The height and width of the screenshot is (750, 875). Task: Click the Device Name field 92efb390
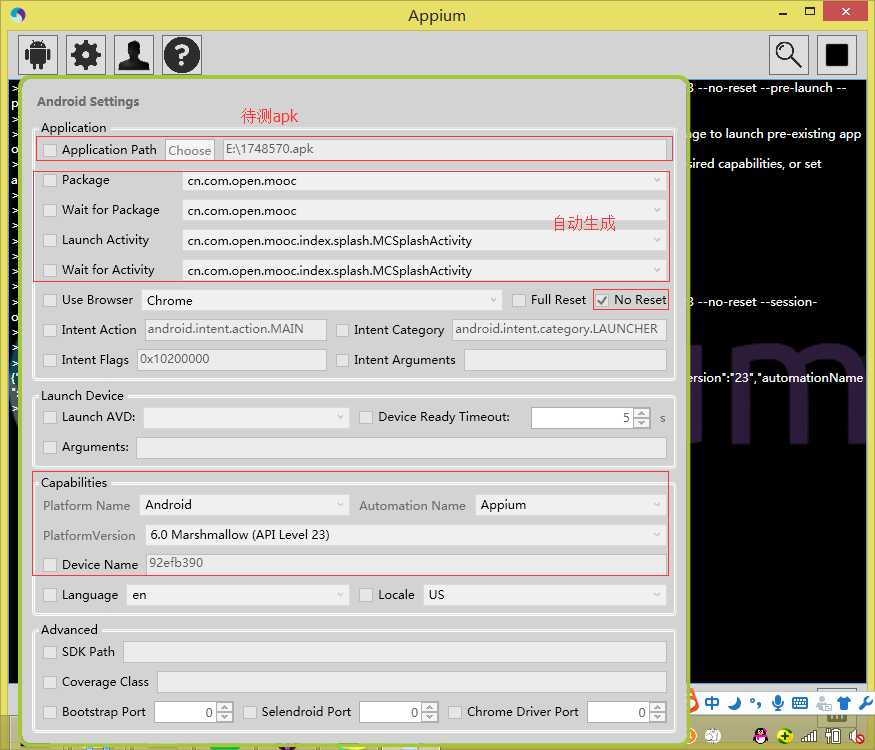[406, 563]
